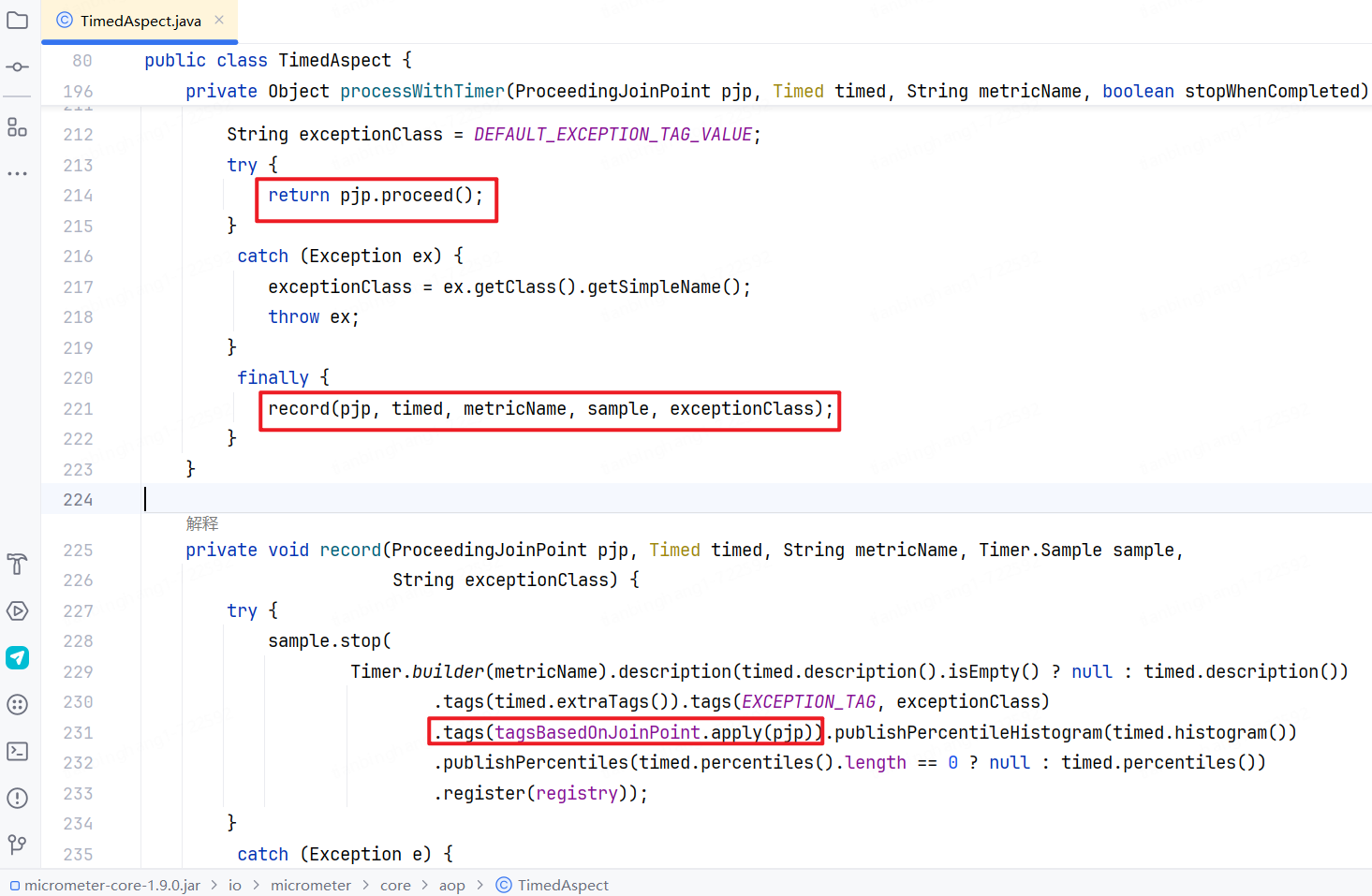Click the More tool windows ellipsis

click(18, 174)
